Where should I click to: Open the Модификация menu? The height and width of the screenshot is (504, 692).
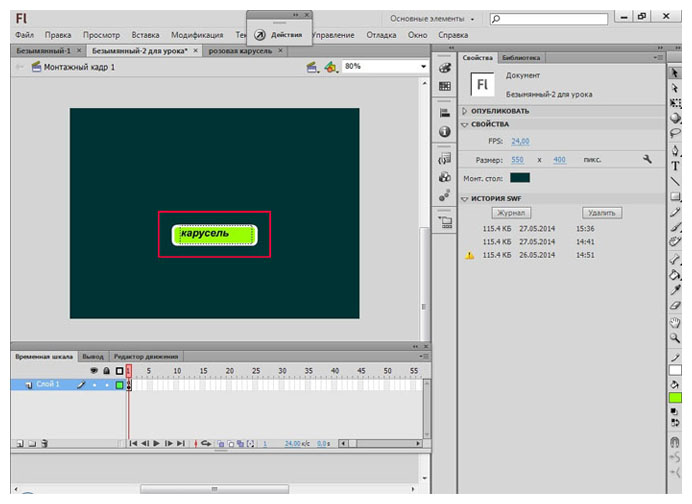tap(197, 35)
